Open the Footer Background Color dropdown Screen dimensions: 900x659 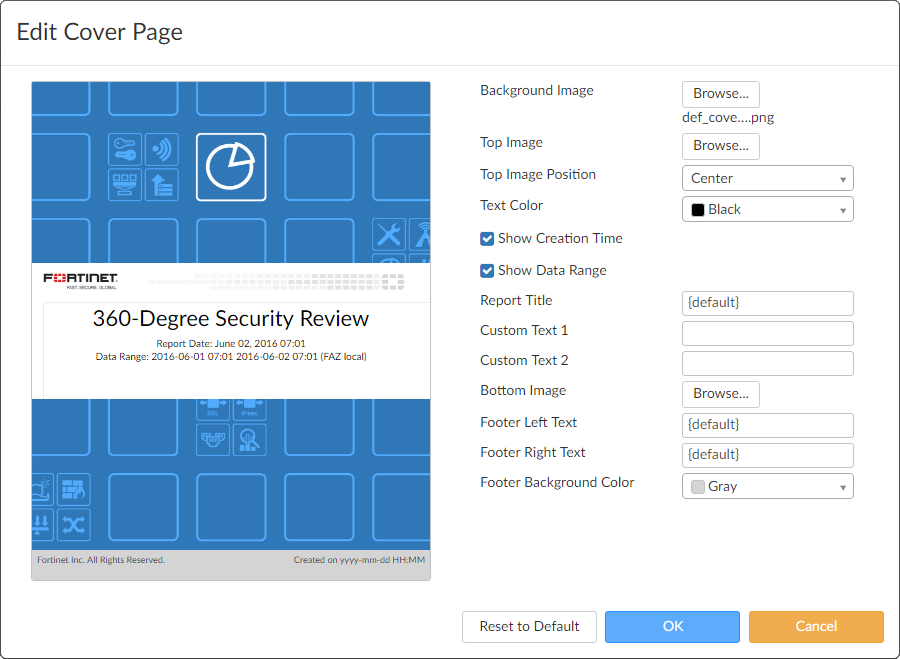pyautogui.click(x=767, y=486)
